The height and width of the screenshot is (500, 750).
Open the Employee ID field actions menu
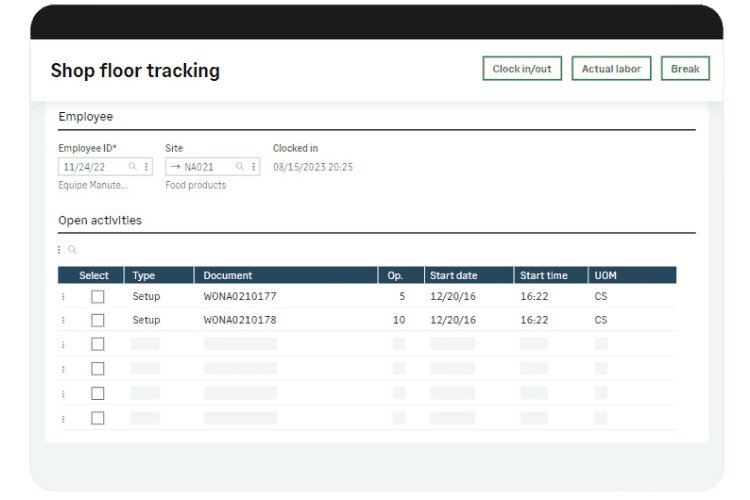coord(146,167)
